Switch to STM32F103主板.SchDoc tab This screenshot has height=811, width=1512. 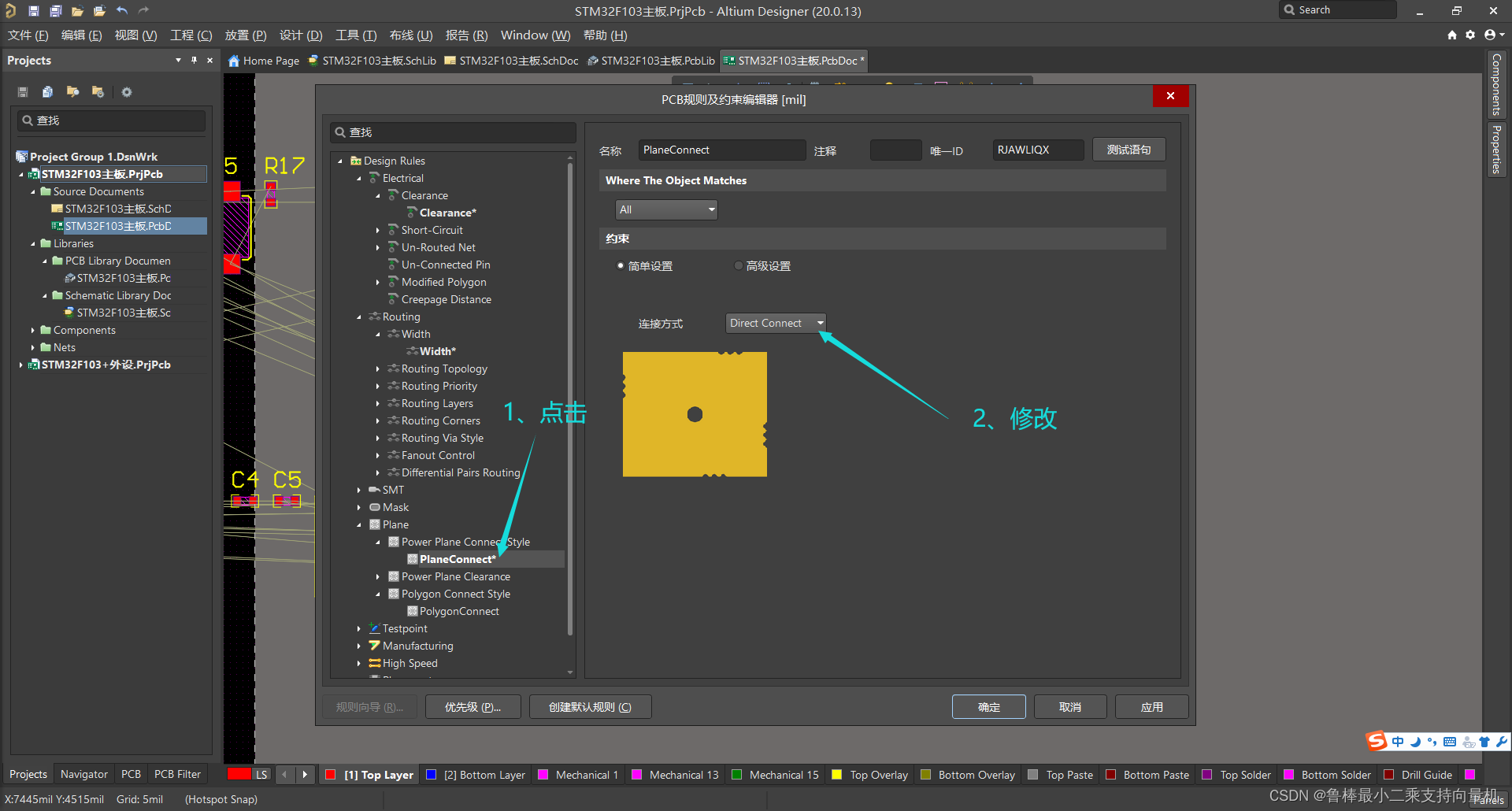pyautogui.click(x=512, y=61)
